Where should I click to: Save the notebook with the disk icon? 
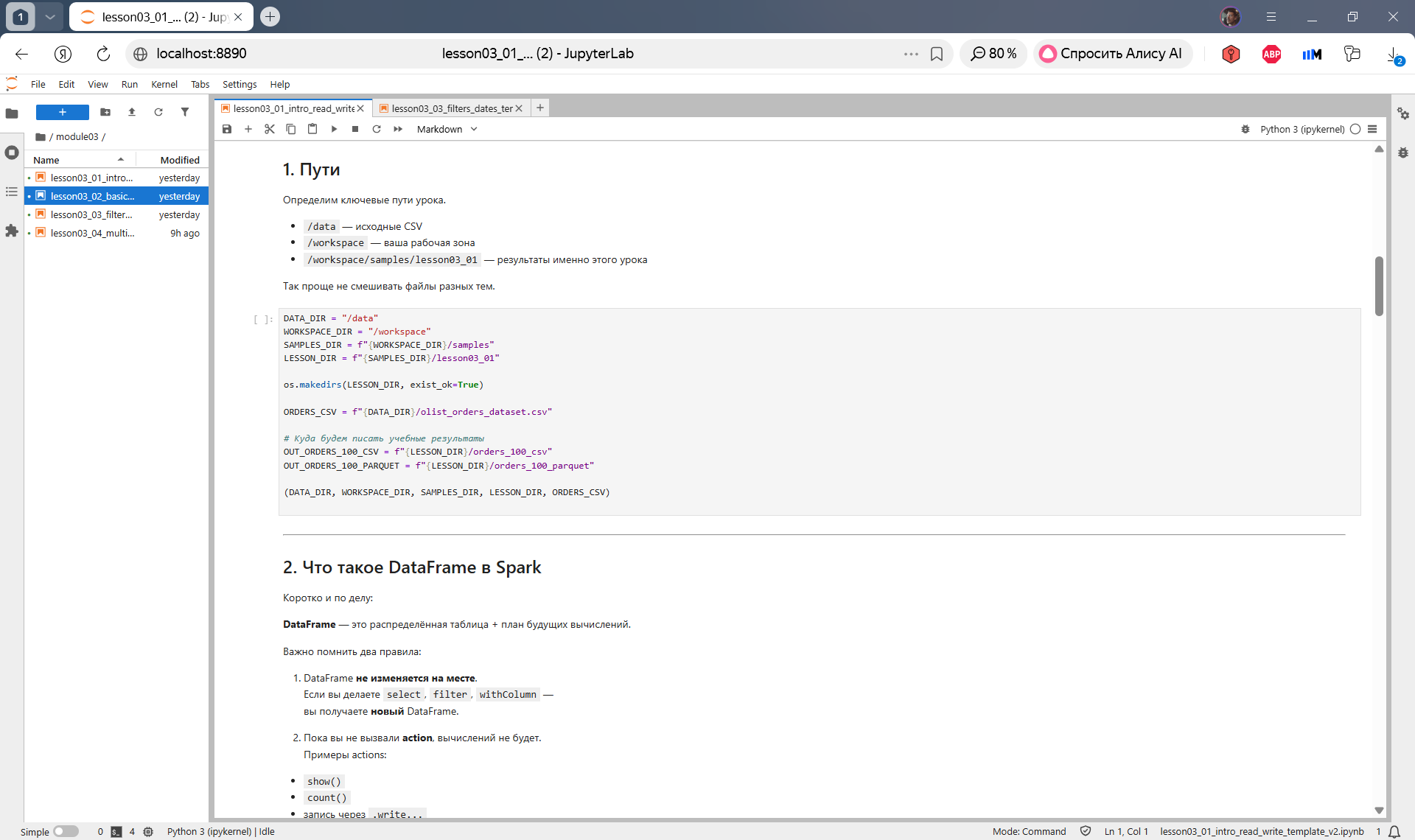click(227, 129)
